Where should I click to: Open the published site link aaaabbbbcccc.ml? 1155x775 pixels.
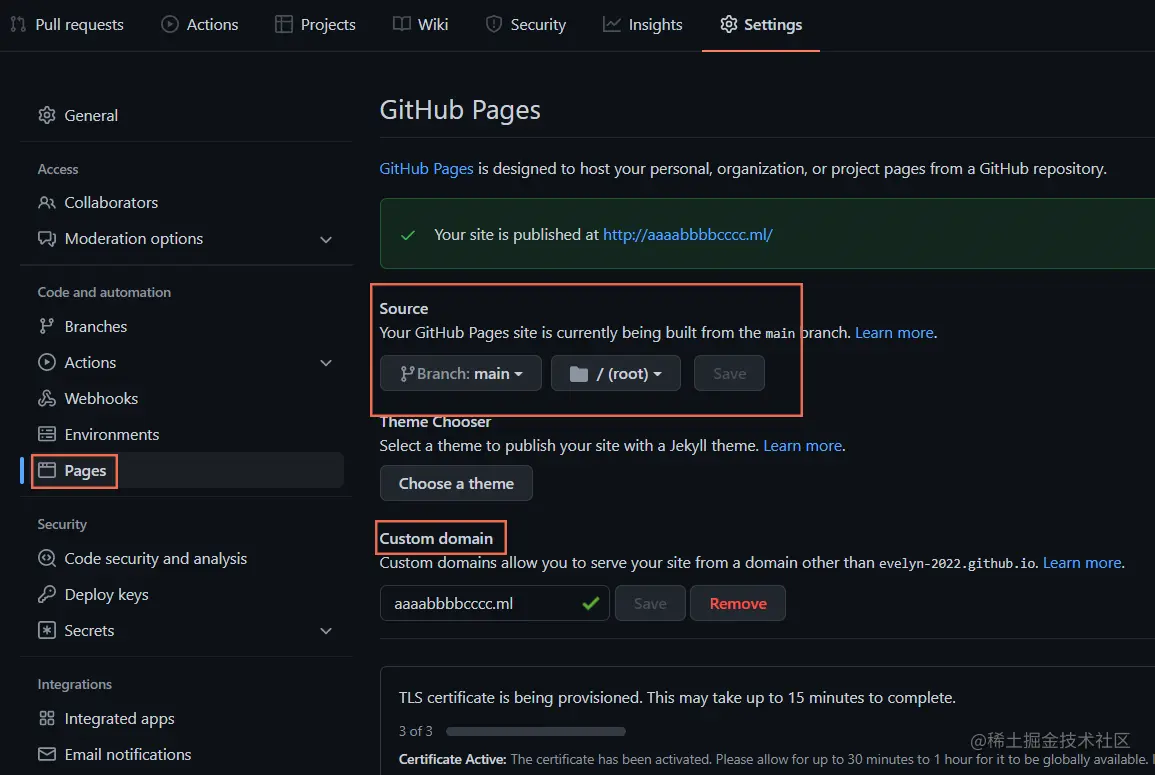(688, 234)
